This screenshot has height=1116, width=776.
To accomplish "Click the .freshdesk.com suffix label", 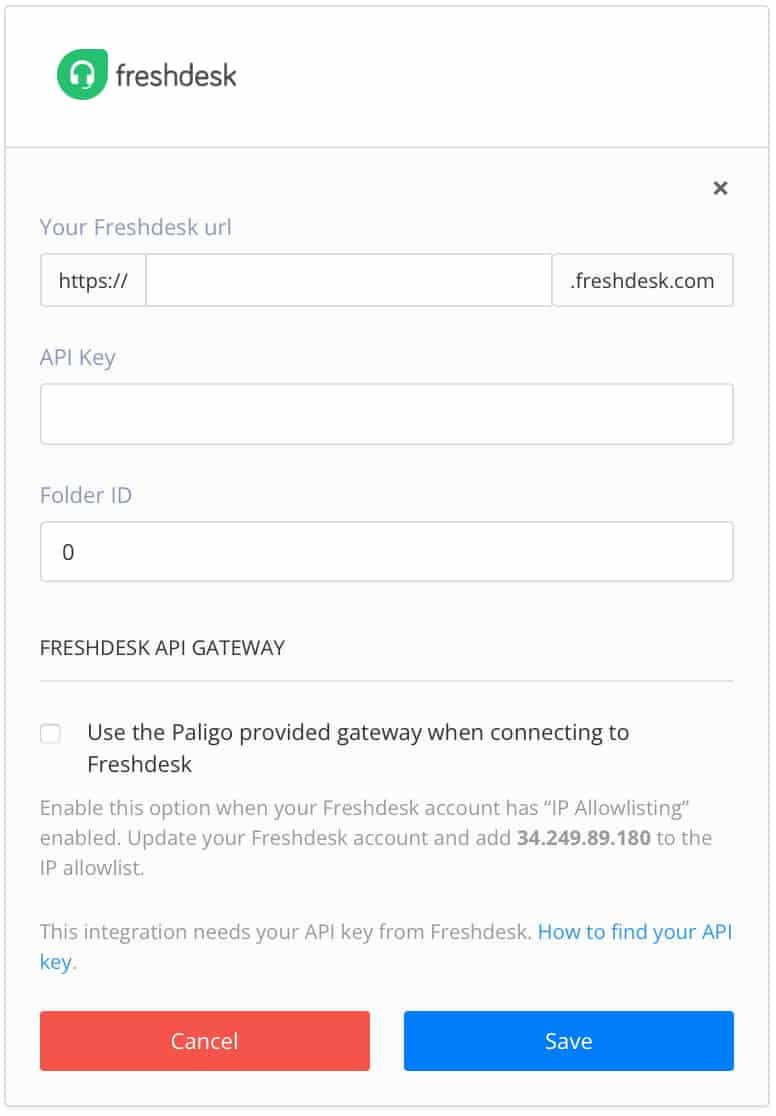I will (x=642, y=280).
